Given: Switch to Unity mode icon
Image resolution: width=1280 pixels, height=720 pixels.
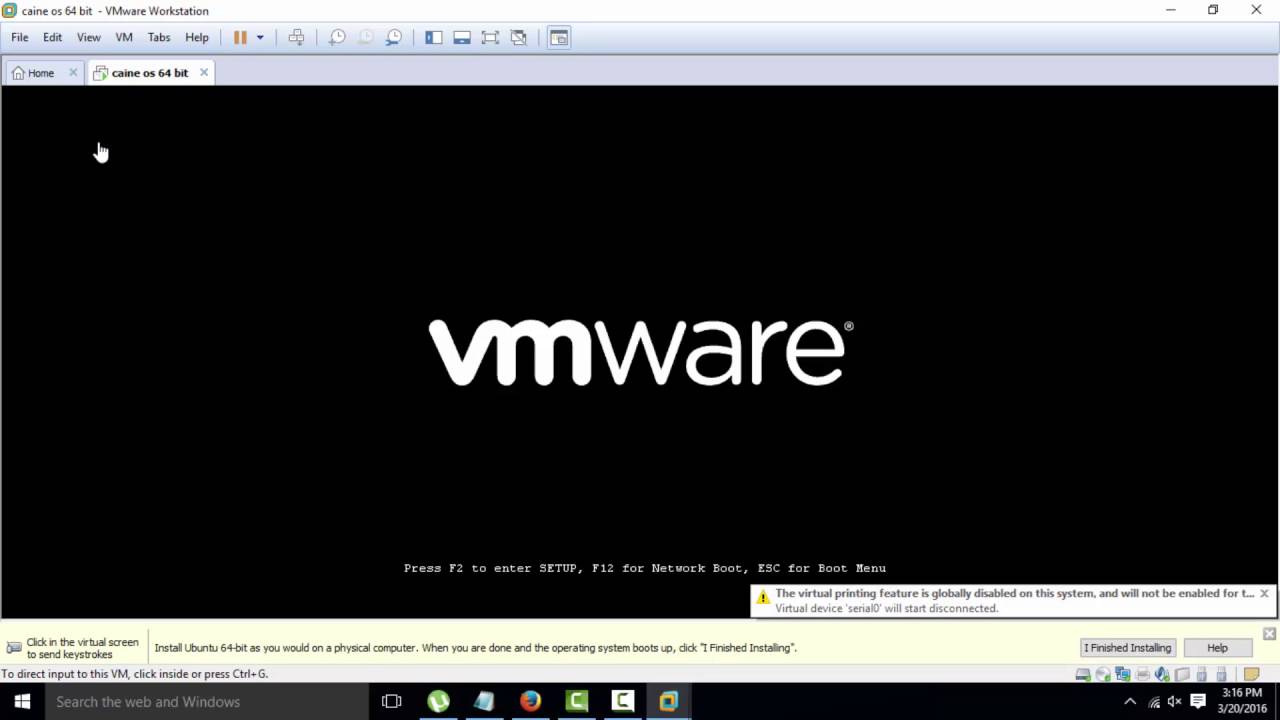Looking at the screenshot, I should click(519, 37).
